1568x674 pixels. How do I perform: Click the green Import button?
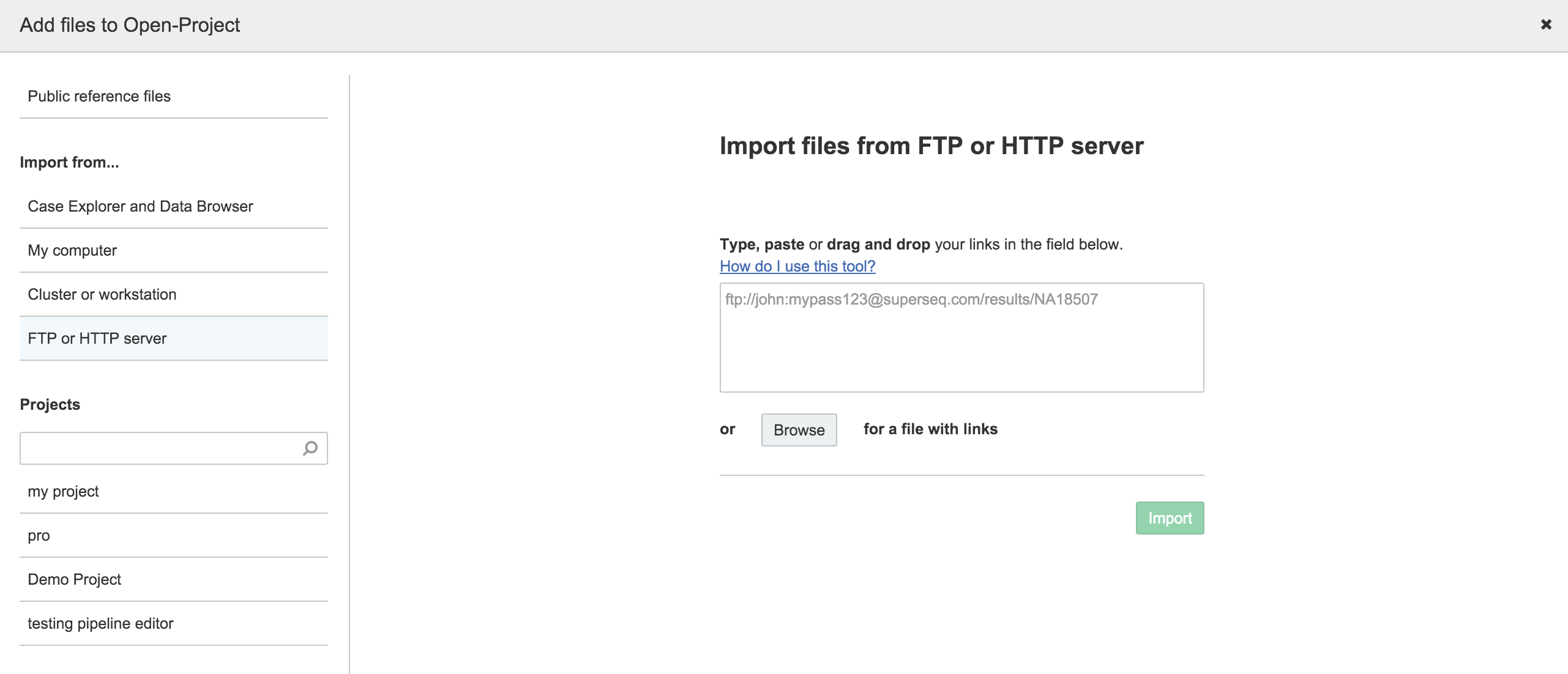[1169, 518]
